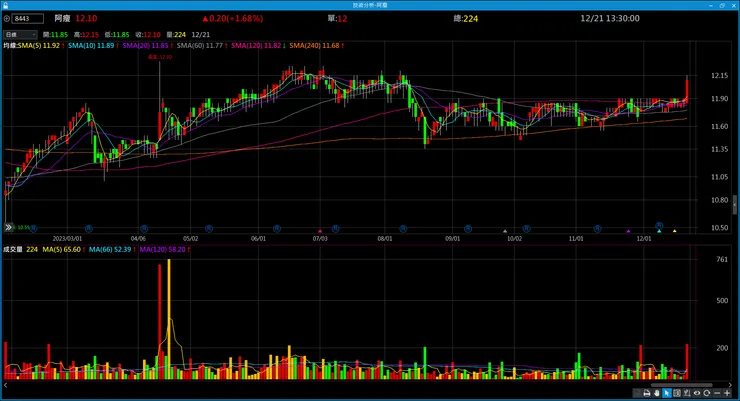Screen dimensions: 740x401
Task: Select the arrow pointer tool
Action: [x=667, y=393]
